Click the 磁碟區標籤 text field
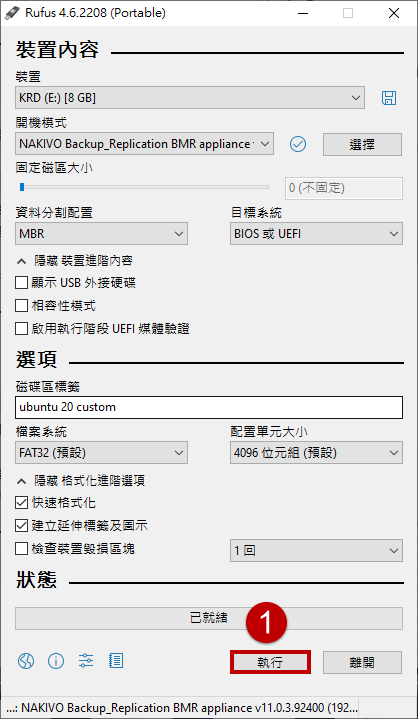The width and height of the screenshot is (418, 719). pyautogui.click(x=209, y=408)
